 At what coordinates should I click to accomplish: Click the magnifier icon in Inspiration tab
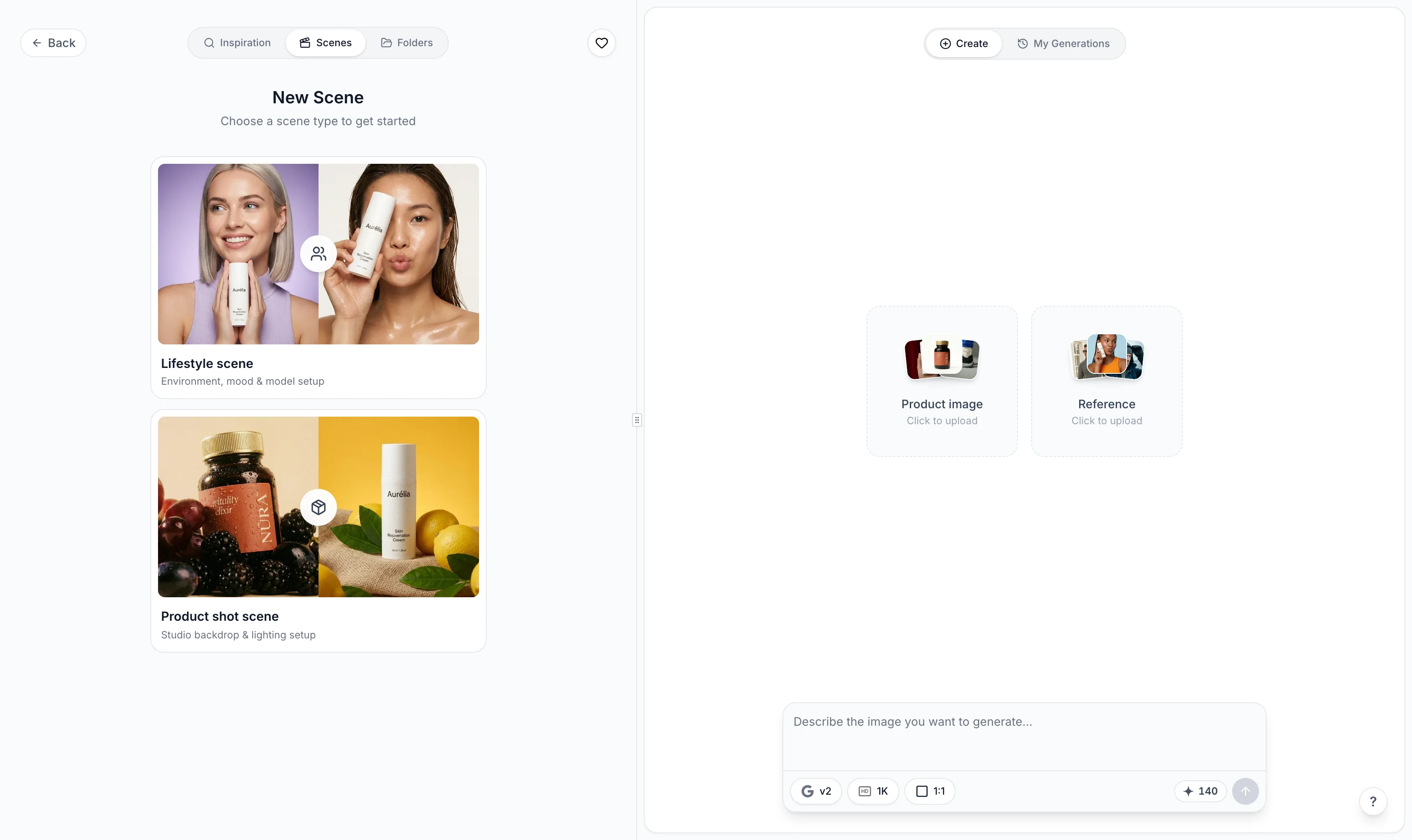(x=209, y=43)
